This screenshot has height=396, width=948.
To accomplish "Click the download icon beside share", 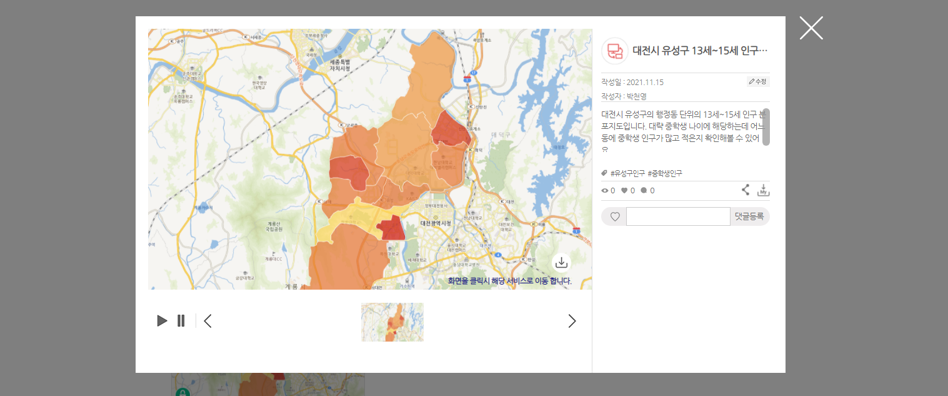I will 763,190.
